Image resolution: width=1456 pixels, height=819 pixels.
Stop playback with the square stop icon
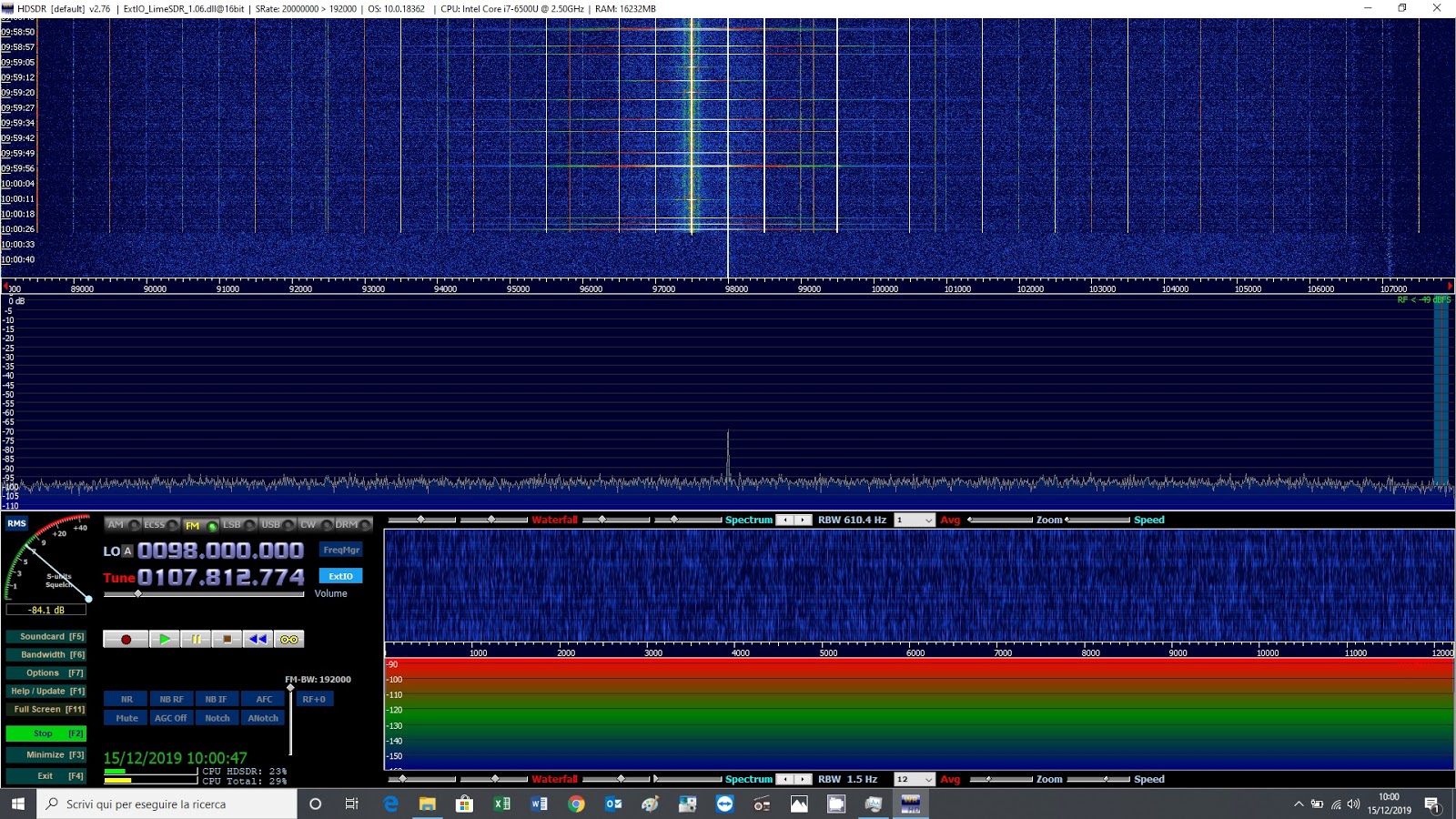click(x=227, y=638)
